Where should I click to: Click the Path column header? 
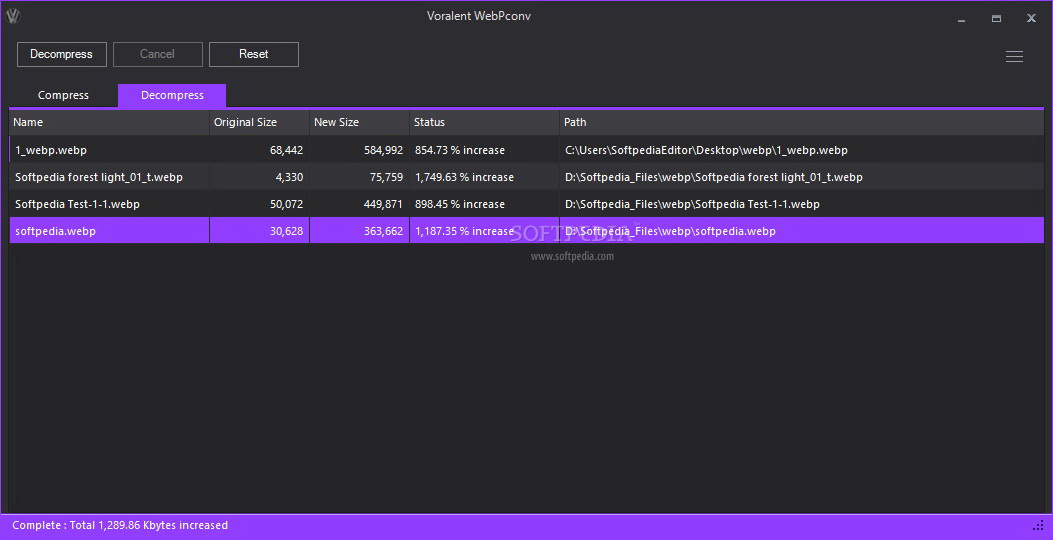coord(801,122)
